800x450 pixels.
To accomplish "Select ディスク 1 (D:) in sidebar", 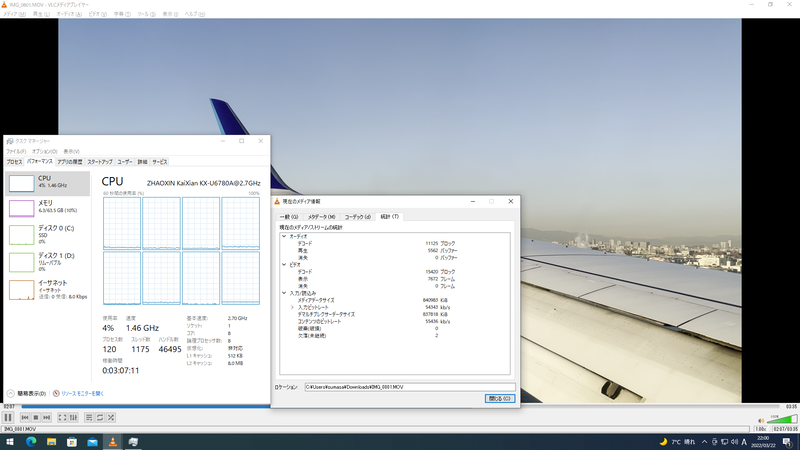I will 47,262.
